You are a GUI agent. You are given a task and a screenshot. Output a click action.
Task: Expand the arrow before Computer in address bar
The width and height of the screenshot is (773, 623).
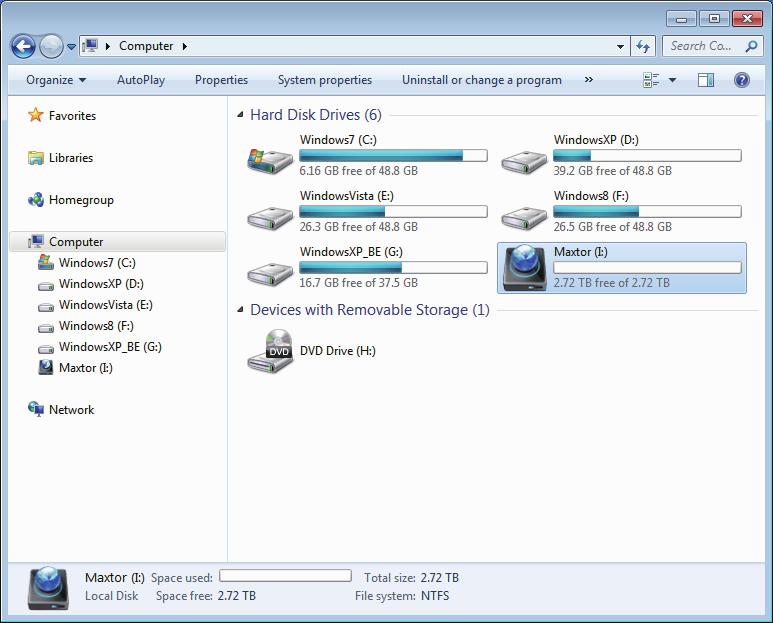(107, 46)
